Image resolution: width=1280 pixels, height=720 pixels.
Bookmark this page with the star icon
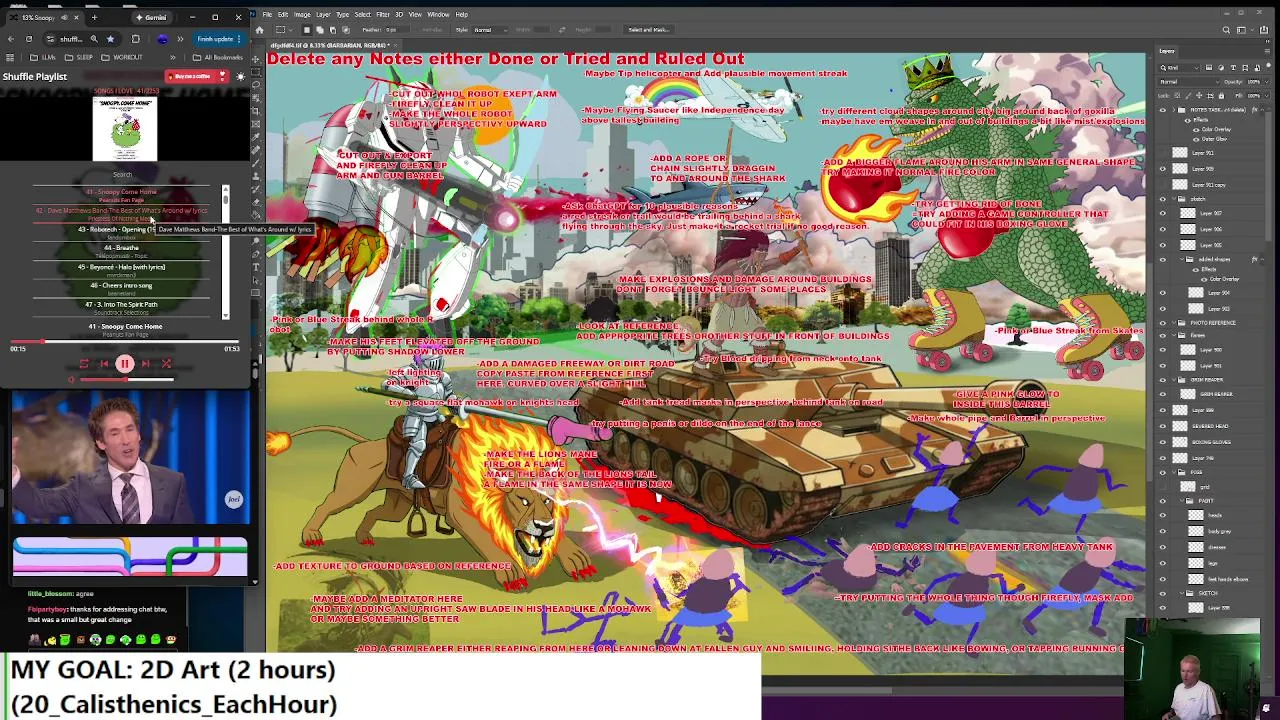tap(110, 39)
